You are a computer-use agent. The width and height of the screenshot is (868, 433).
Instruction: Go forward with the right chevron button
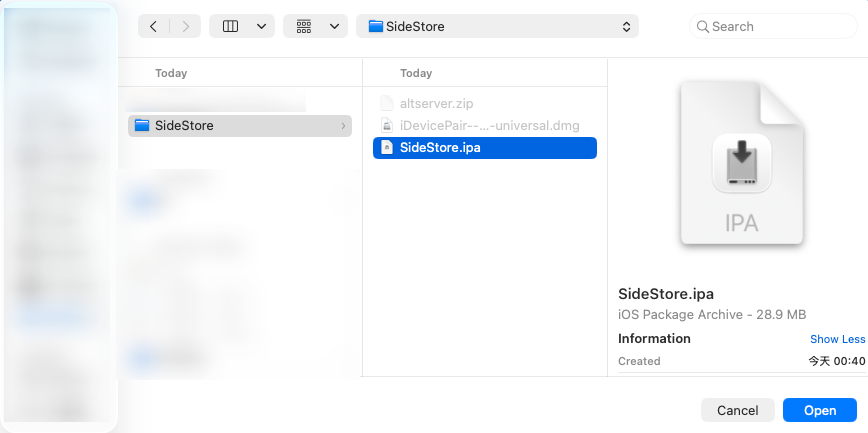(x=185, y=27)
